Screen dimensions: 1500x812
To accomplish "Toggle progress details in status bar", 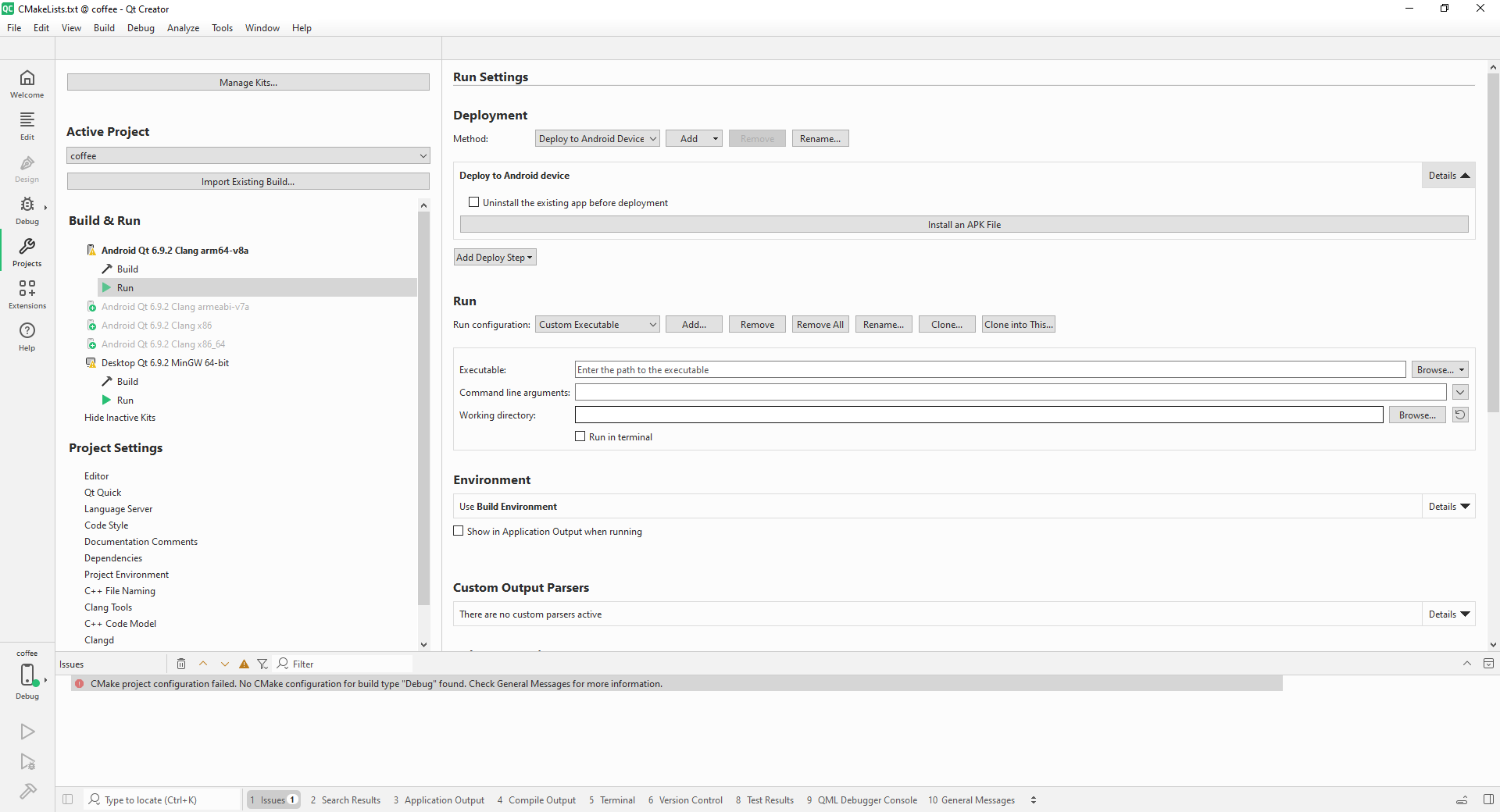I will (x=1462, y=800).
